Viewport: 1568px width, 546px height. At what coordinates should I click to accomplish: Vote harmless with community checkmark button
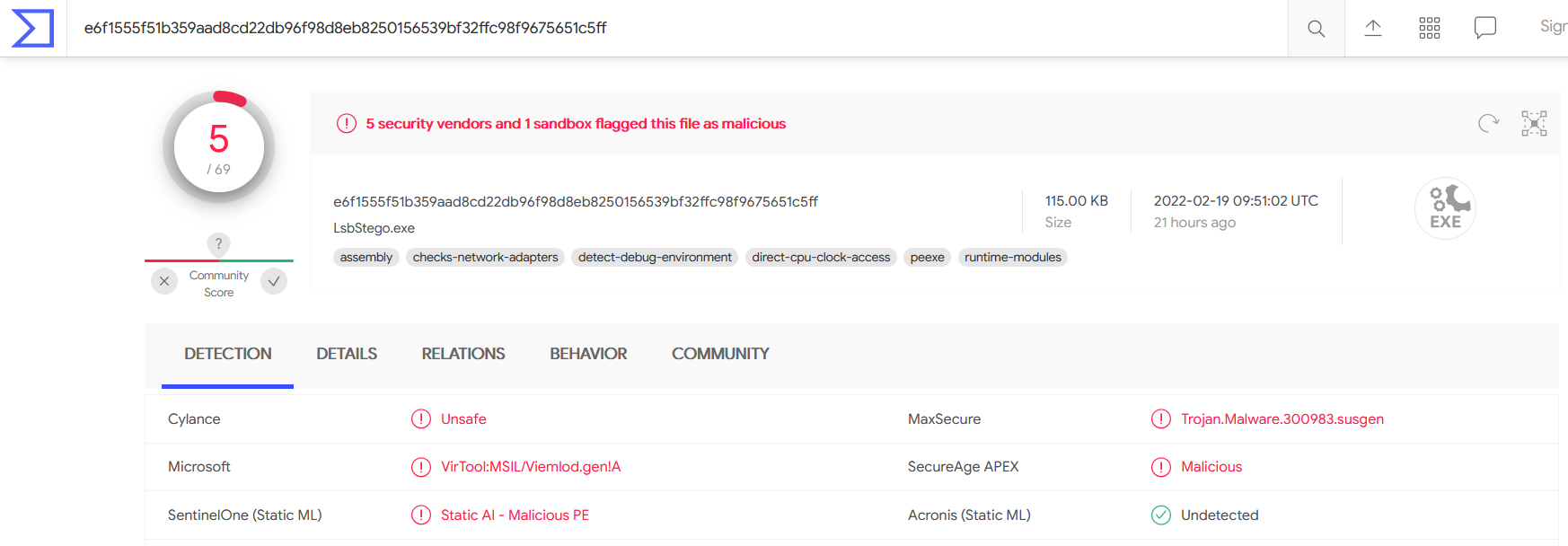[x=274, y=281]
